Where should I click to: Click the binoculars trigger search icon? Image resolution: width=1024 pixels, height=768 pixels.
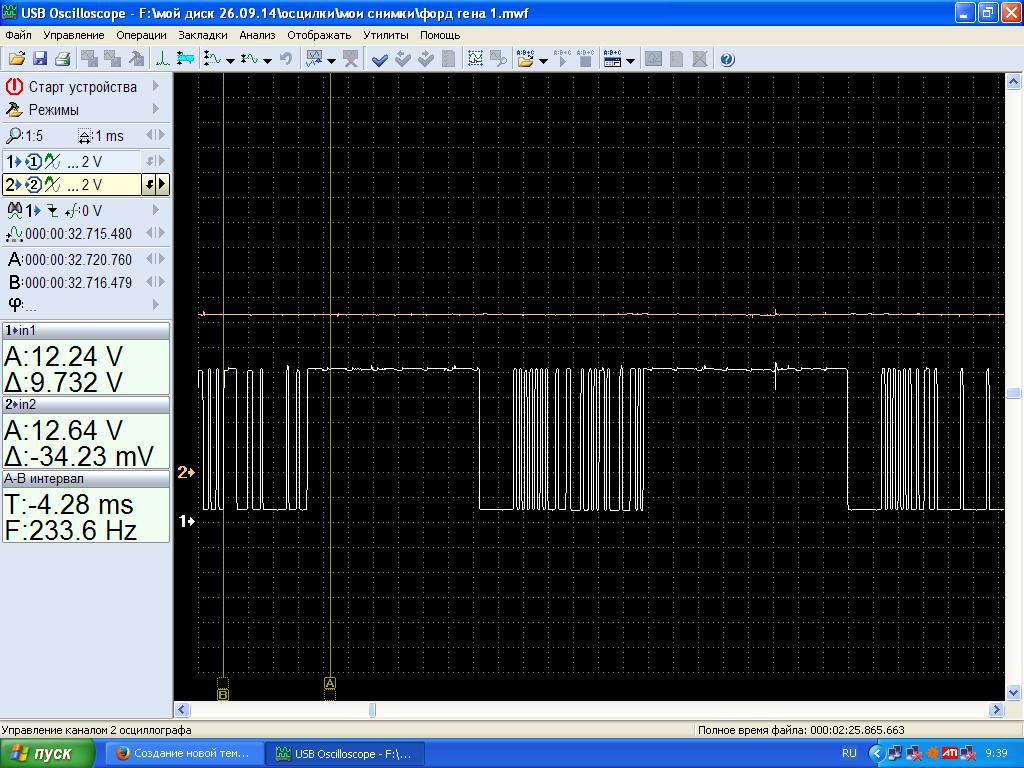coord(15,210)
